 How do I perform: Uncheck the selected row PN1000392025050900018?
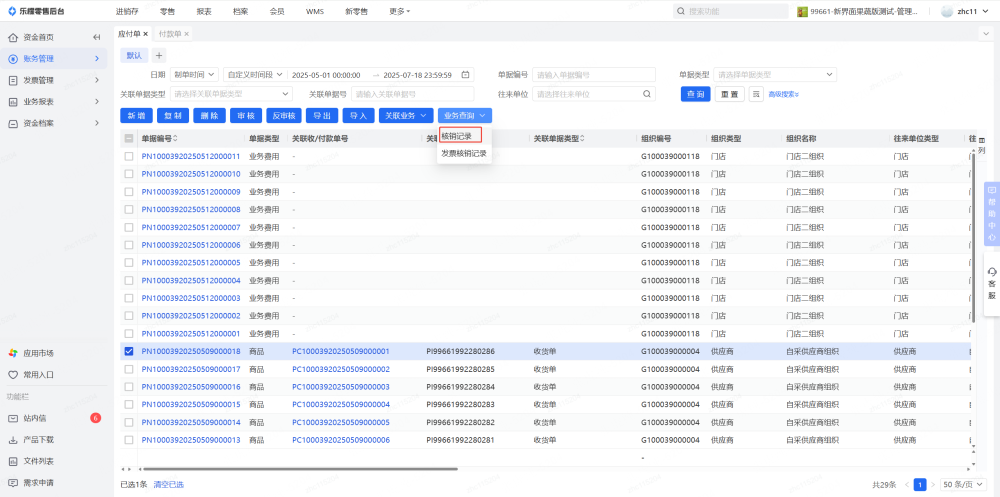[x=128, y=351]
